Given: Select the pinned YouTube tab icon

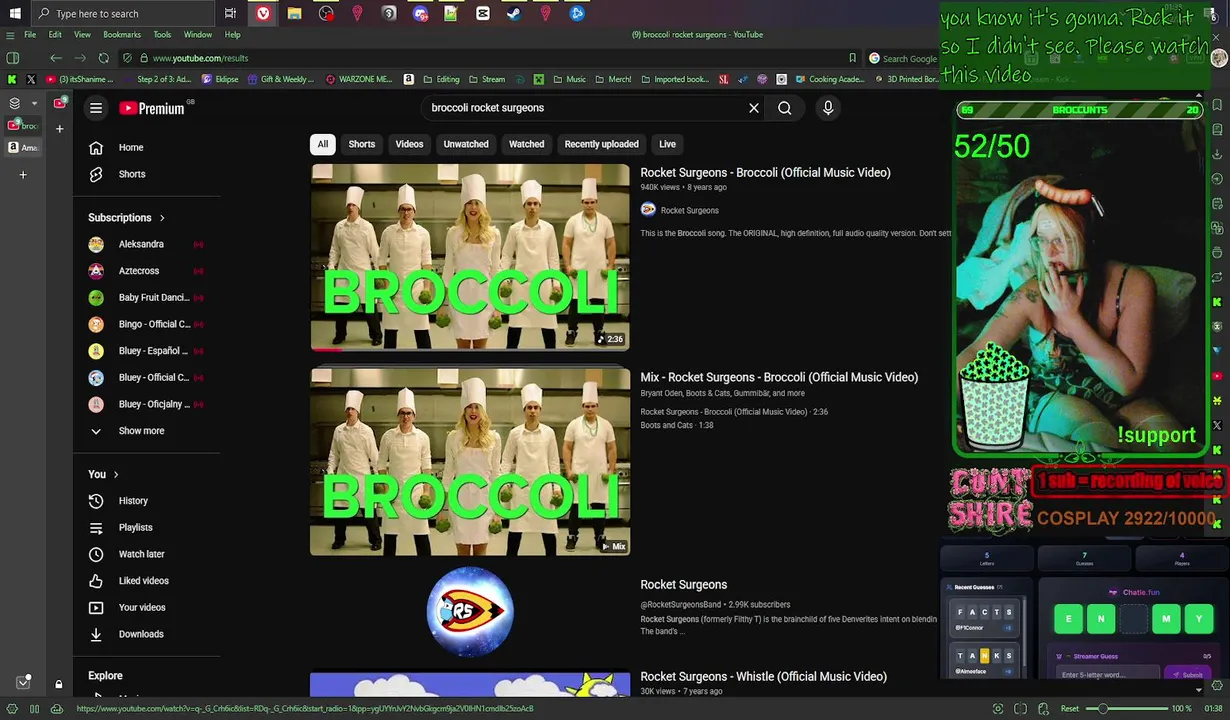Looking at the screenshot, I should click(x=60, y=103).
